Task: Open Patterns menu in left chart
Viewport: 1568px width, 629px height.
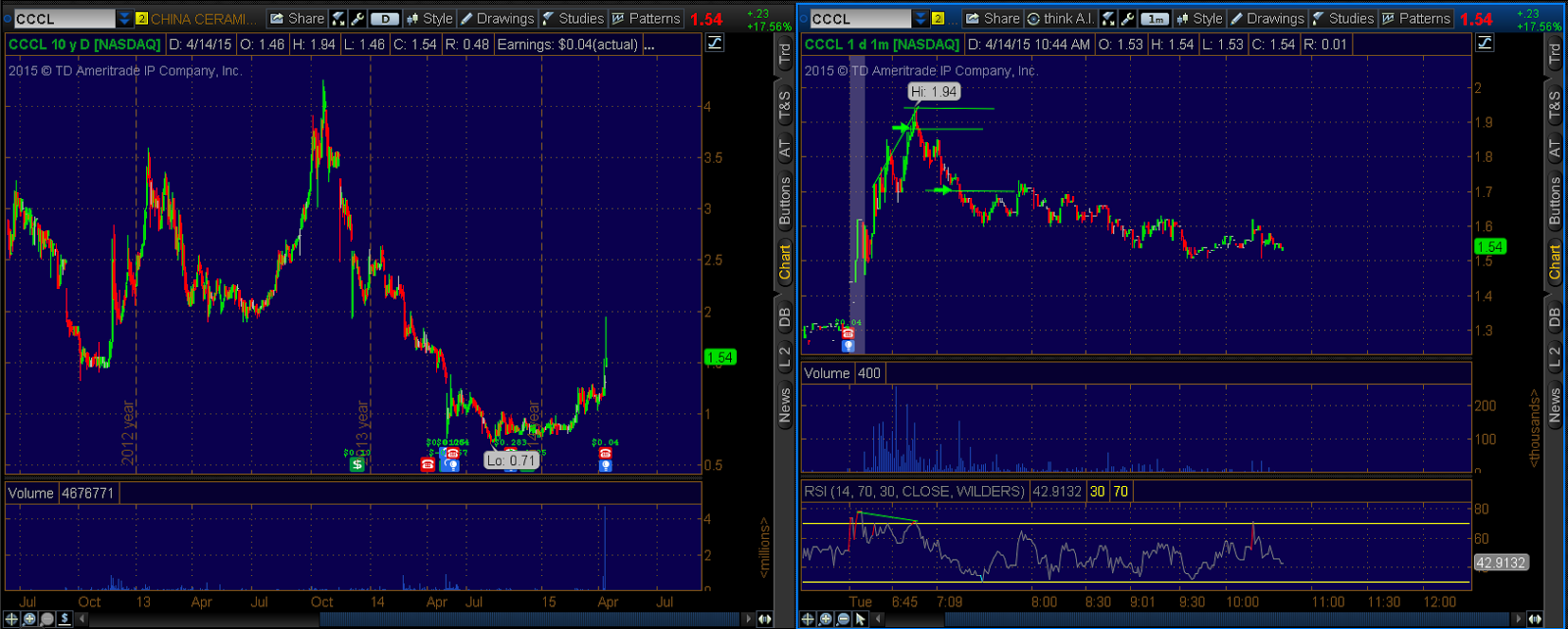Action: 646,19
